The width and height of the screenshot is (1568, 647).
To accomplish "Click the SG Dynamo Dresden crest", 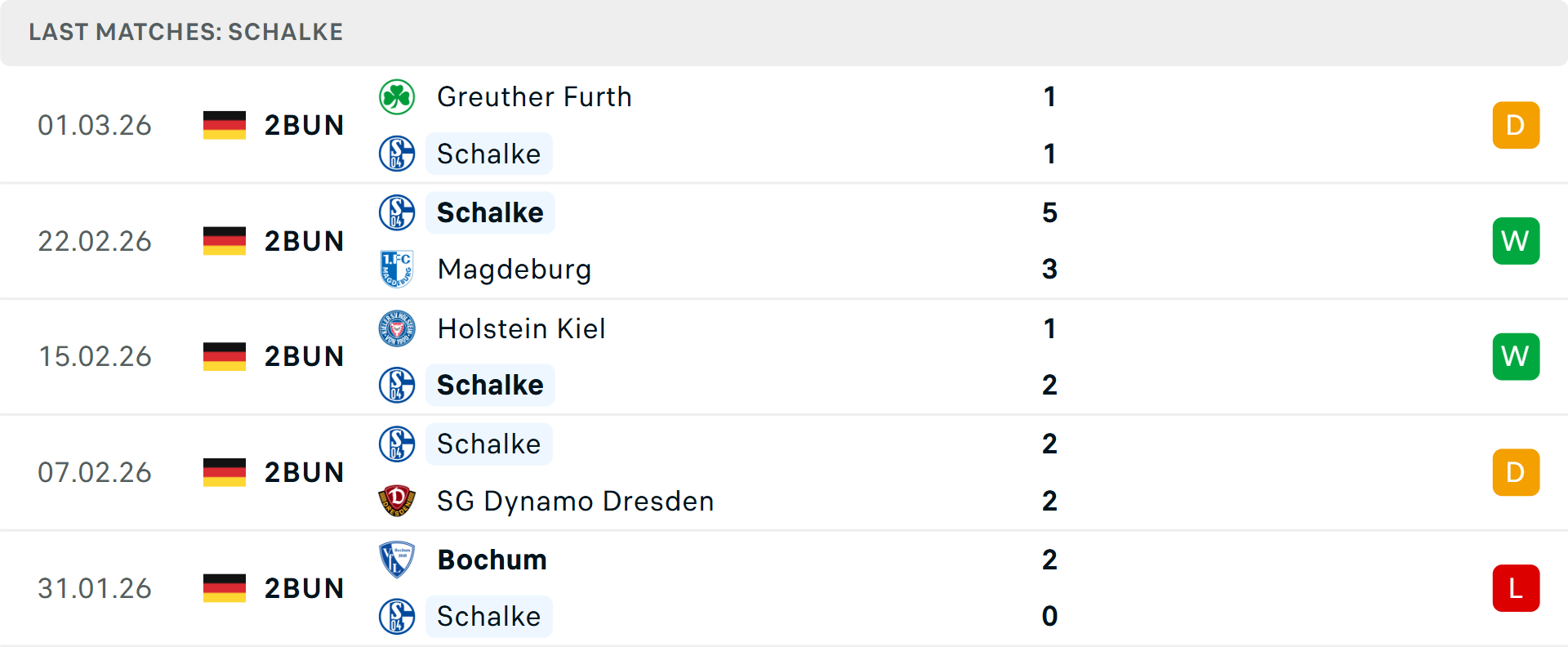I will pos(397,501).
